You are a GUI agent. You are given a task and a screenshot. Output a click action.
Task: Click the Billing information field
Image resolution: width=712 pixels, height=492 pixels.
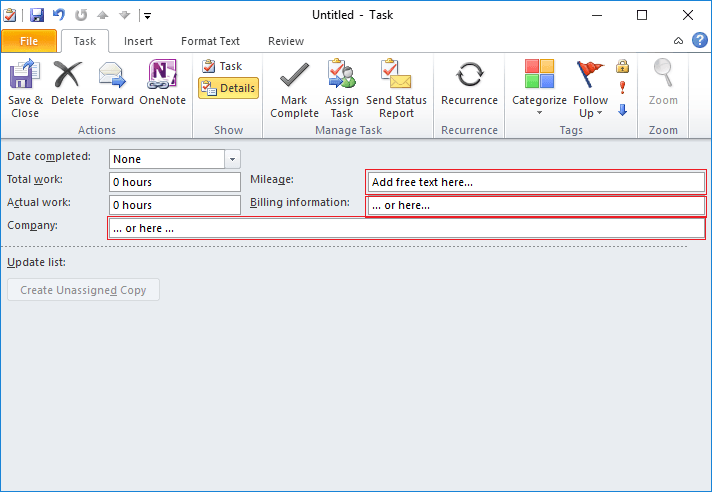[536, 205]
